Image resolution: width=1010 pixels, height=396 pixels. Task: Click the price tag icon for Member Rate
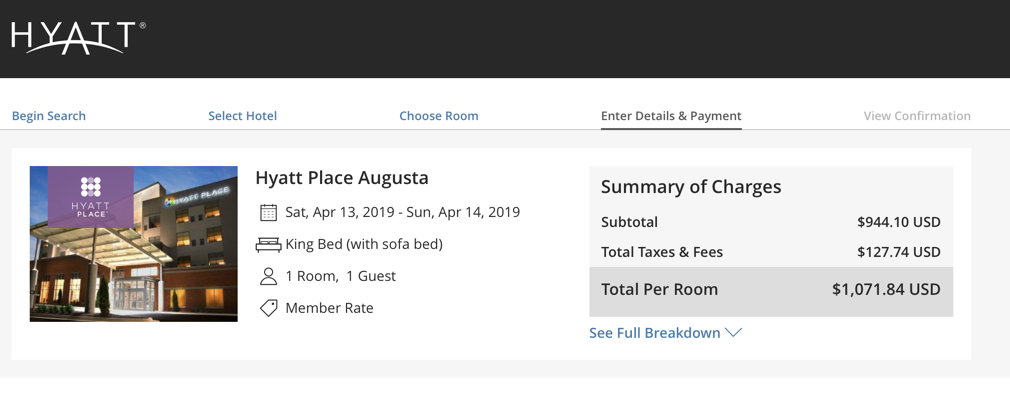point(268,308)
